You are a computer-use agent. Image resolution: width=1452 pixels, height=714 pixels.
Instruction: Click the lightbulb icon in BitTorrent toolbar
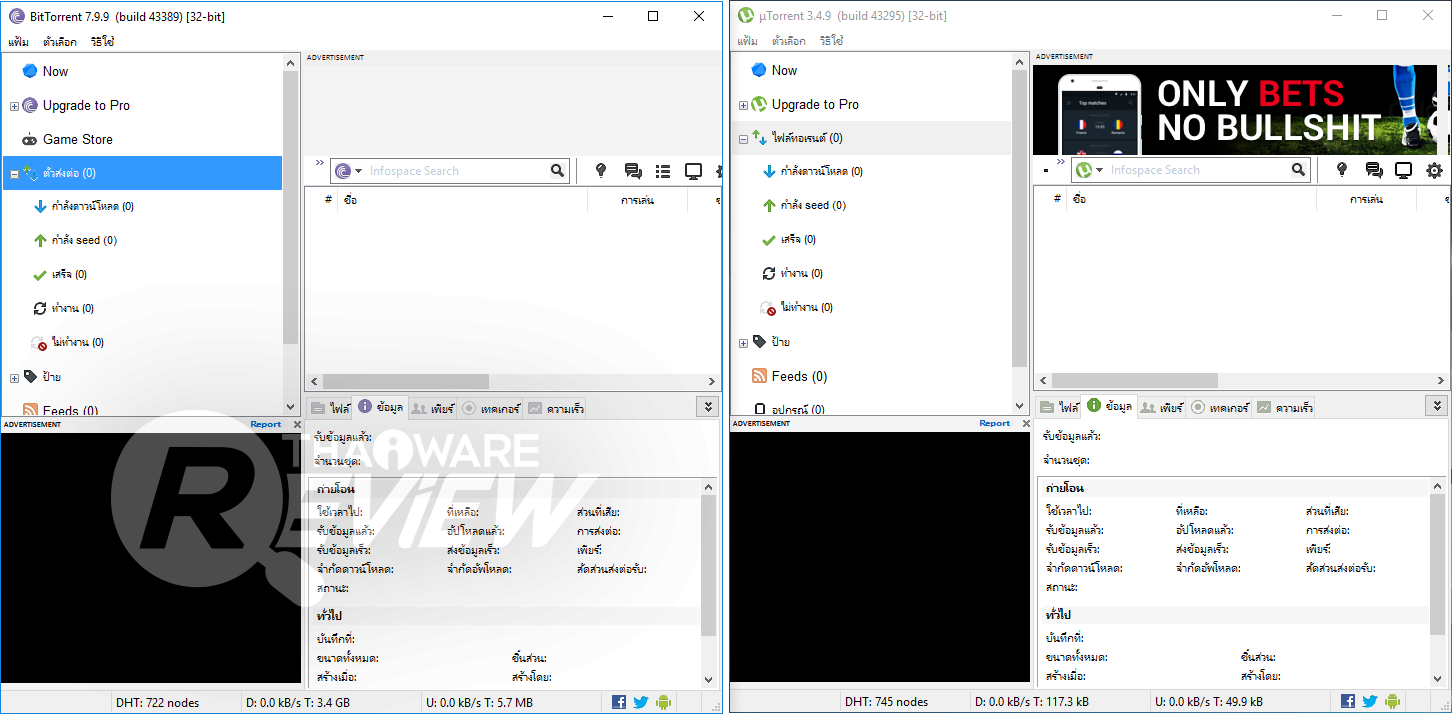(601, 171)
